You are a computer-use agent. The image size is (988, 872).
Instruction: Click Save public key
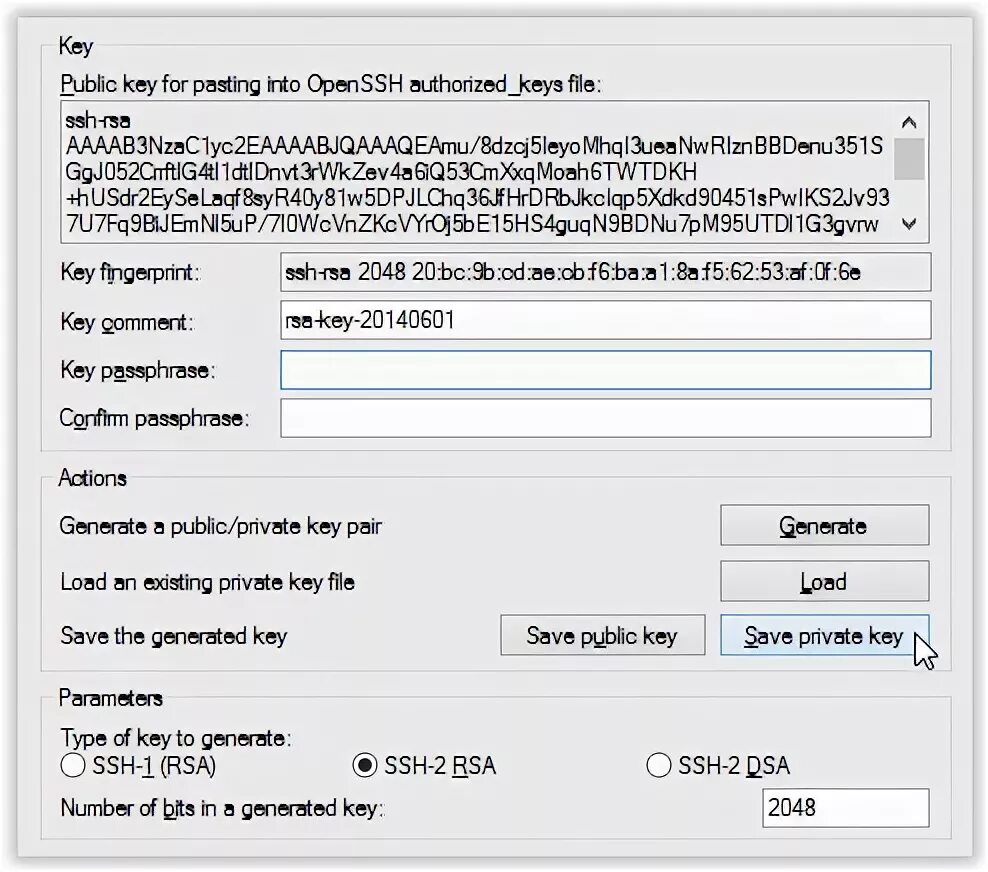coord(602,635)
